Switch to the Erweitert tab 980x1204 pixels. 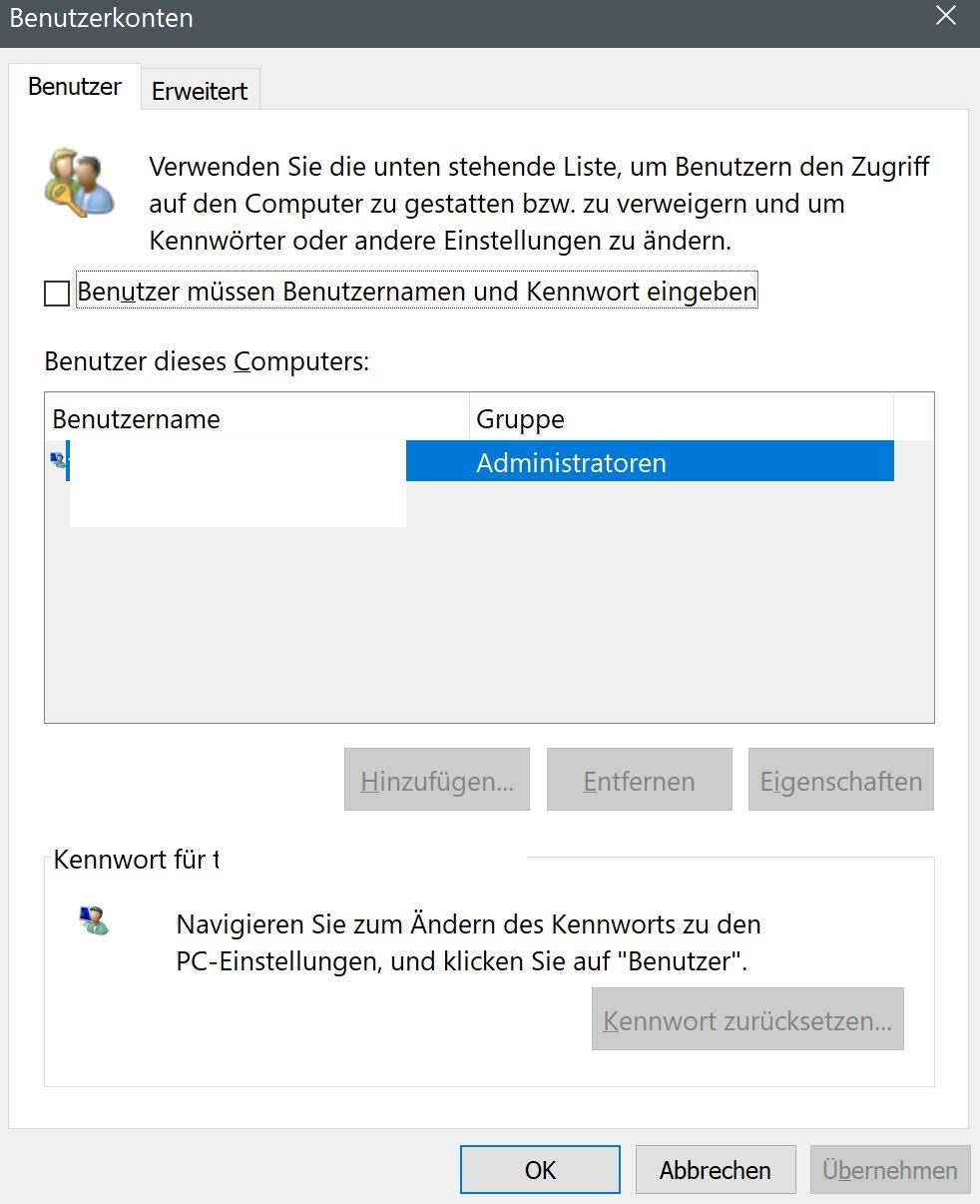[x=200, y=91]
